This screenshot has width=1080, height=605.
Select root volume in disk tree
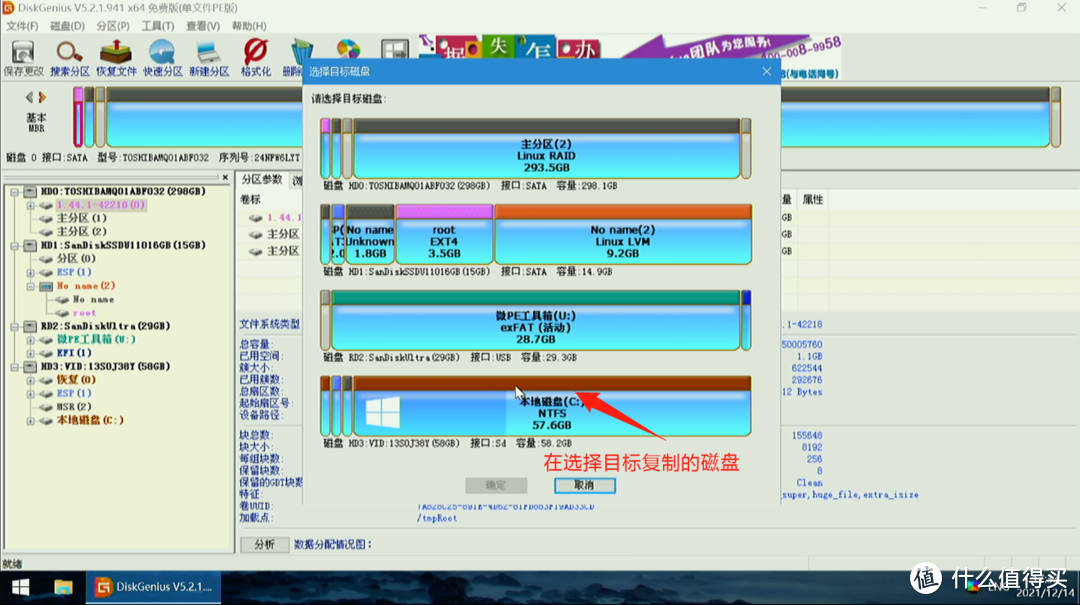[84, 313]
